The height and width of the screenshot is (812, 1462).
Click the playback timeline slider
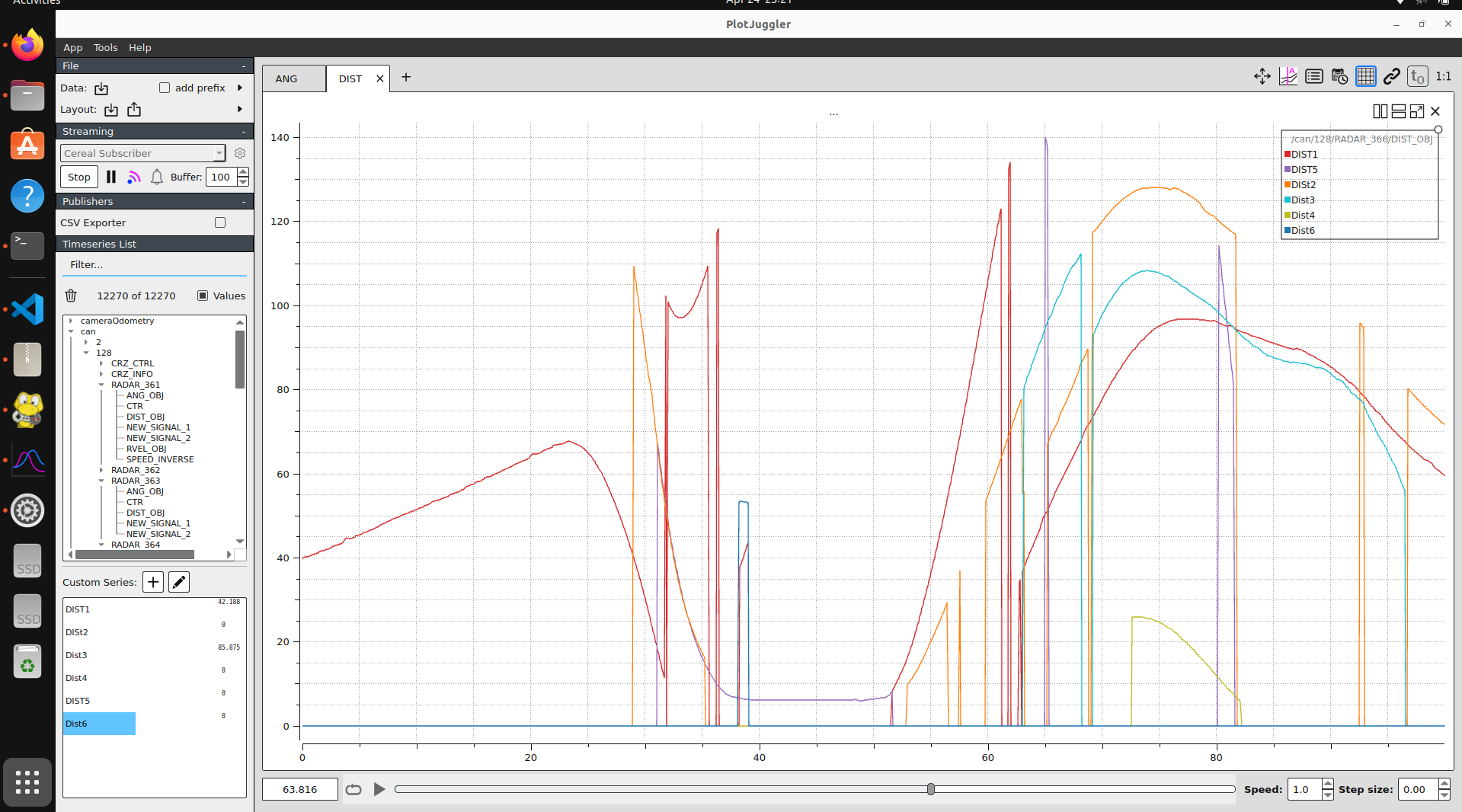coord(930,790)
